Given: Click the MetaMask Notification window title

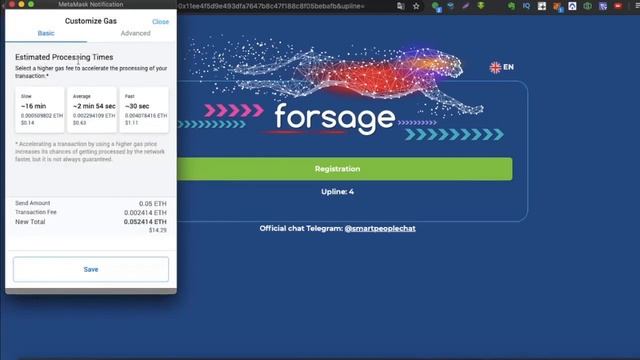Looking at the screenshot, I should (x=91, y=4).
